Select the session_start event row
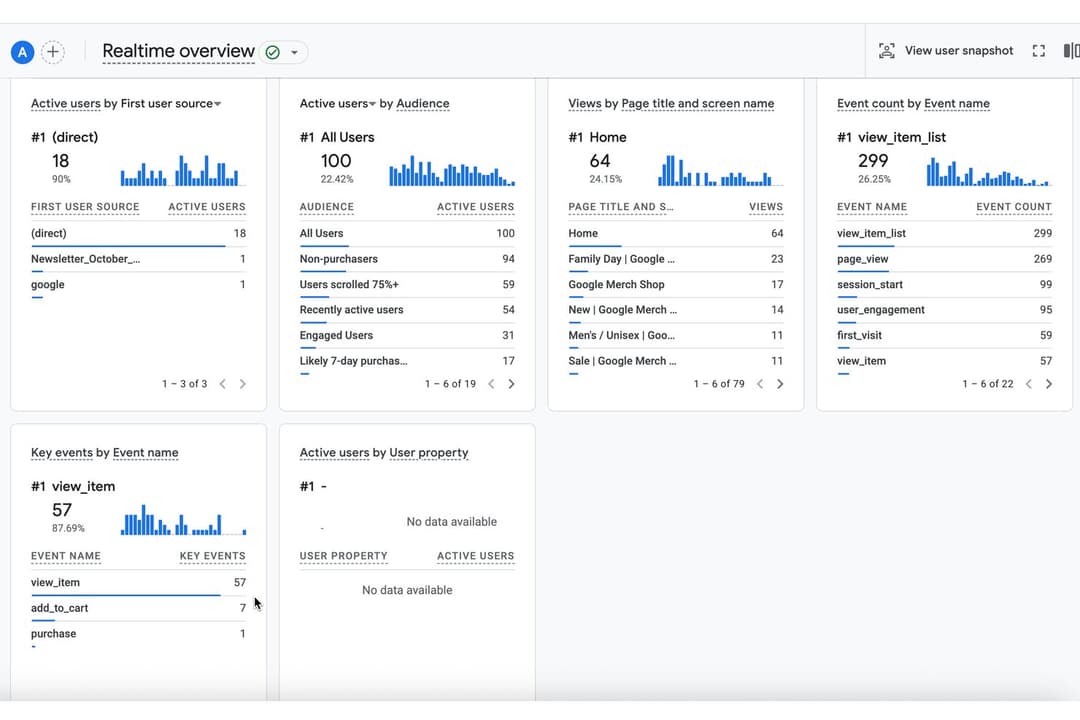This screenshot has height=720, width=1080. click(944, 285)
